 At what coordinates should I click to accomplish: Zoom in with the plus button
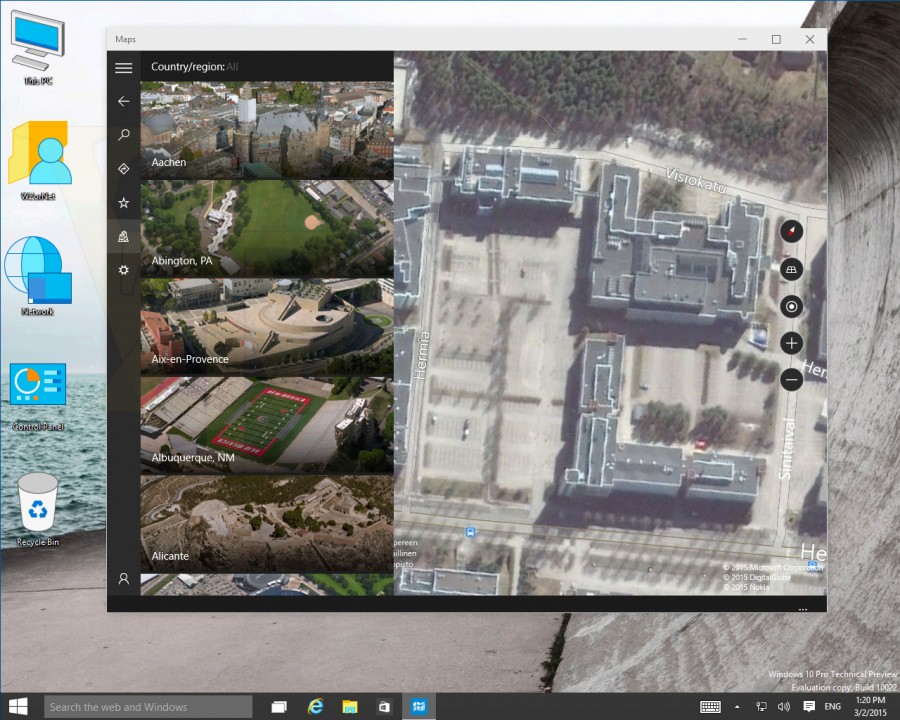(792, 343)
